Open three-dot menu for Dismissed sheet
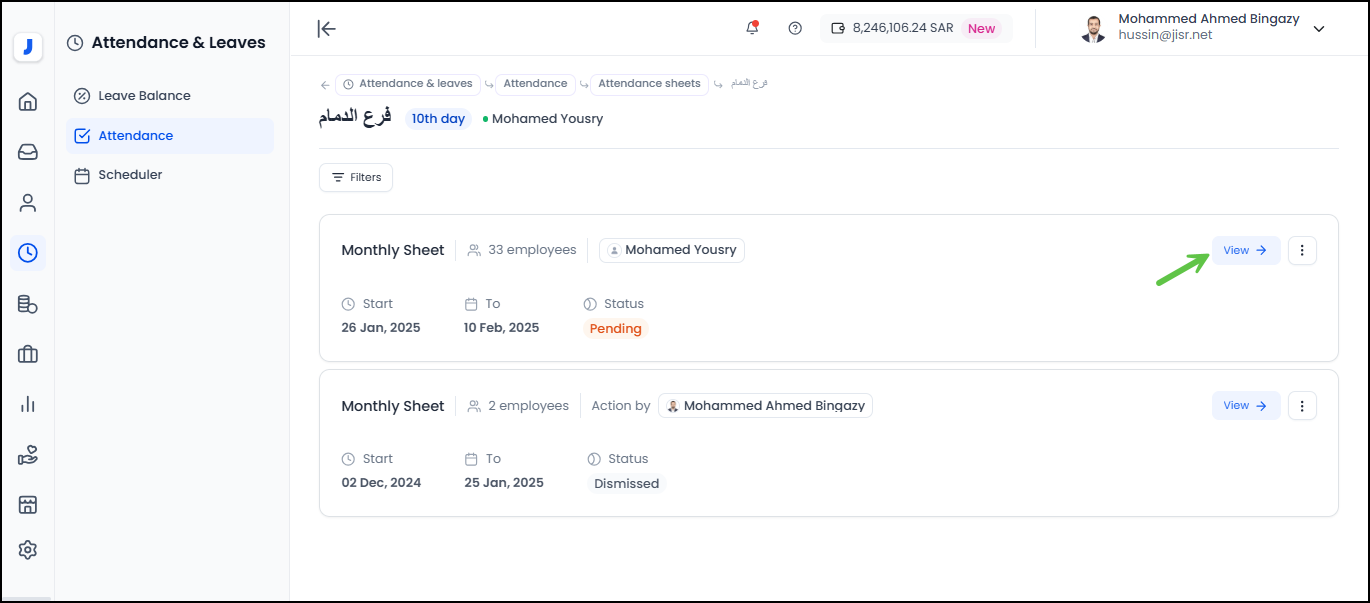Image resolution: width=1370 pixels, height=603 pixels. (1302, 406)
